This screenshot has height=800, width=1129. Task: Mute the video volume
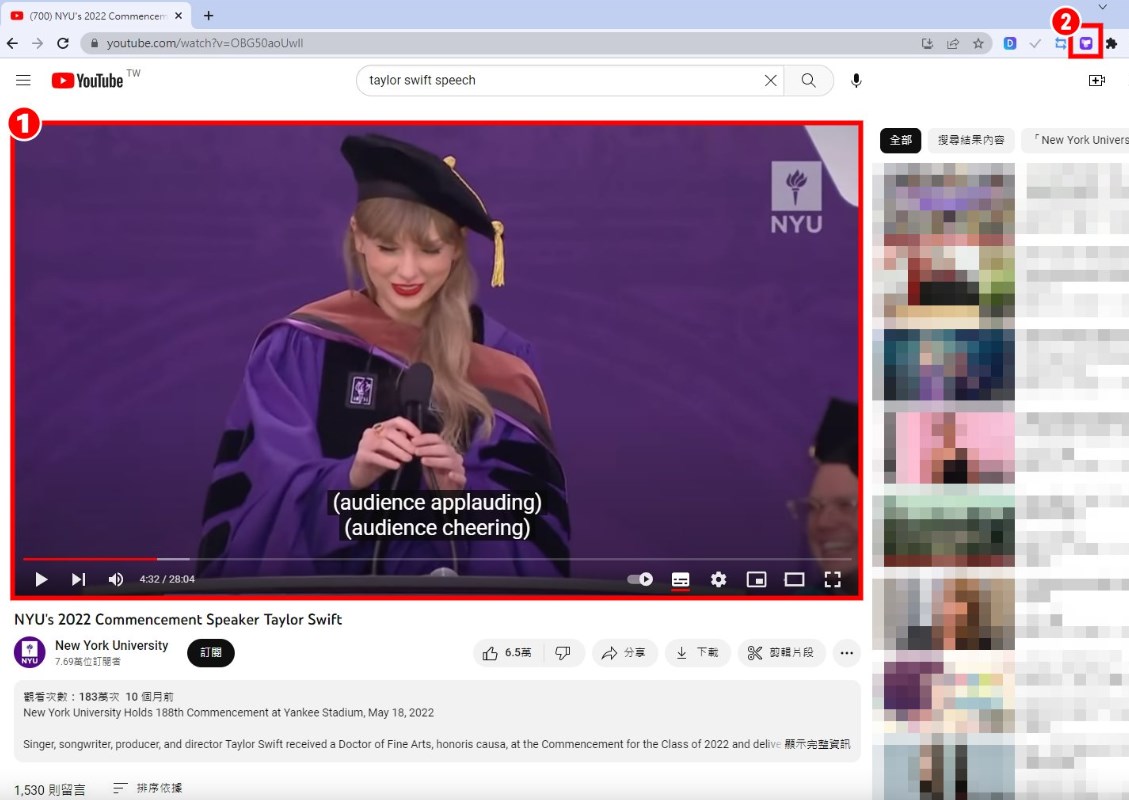[116, 579]
